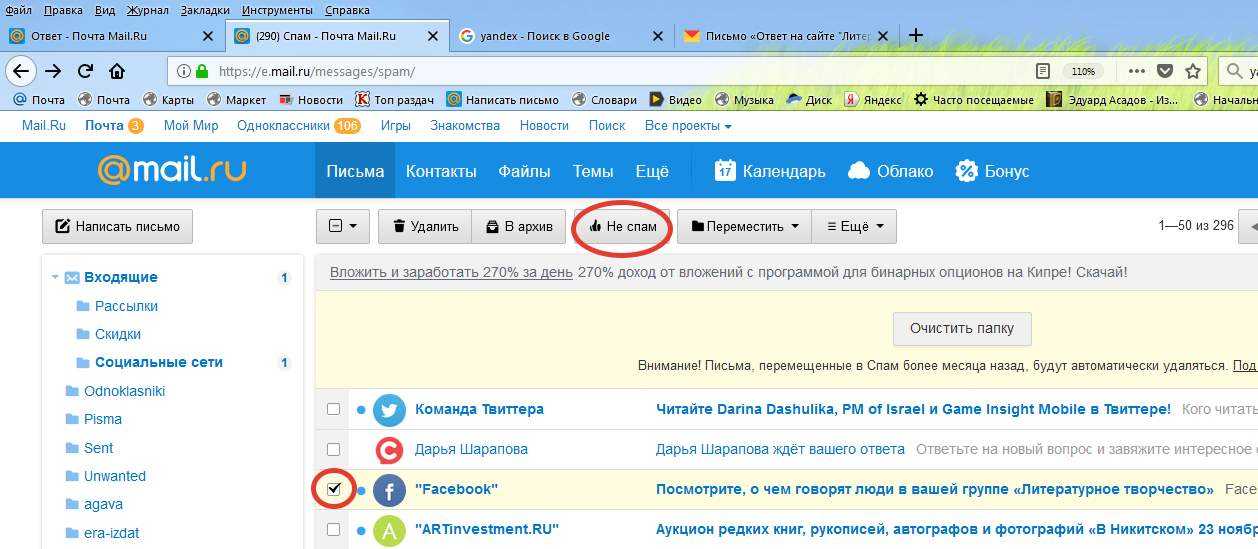
Task: Click the Pocket save icon
Action: click(1165, 71)
